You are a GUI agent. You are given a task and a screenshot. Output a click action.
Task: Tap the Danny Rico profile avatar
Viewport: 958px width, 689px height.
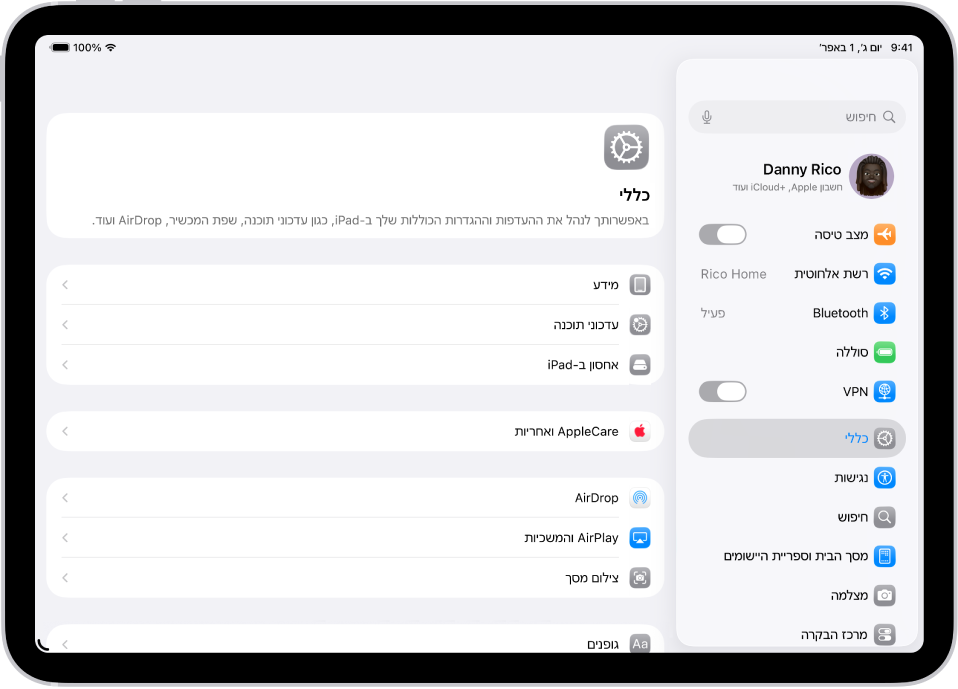point(871,176)
